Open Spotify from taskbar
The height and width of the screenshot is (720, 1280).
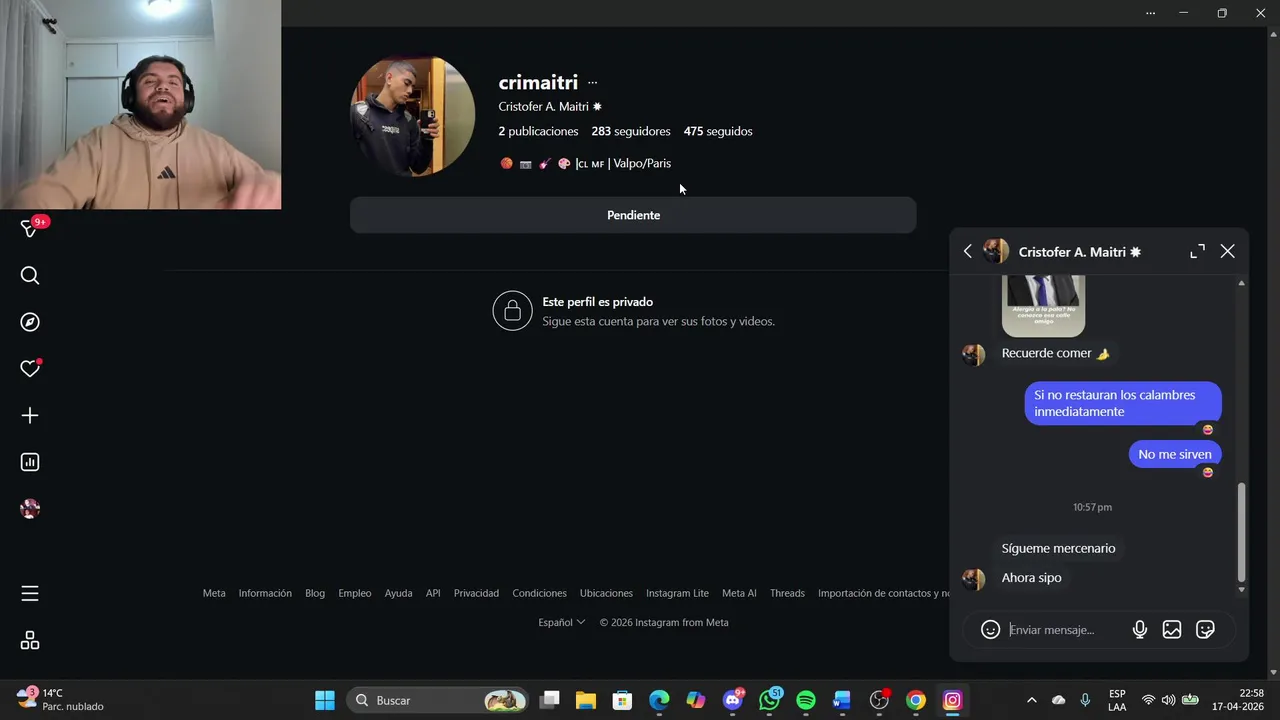[806, 700]
